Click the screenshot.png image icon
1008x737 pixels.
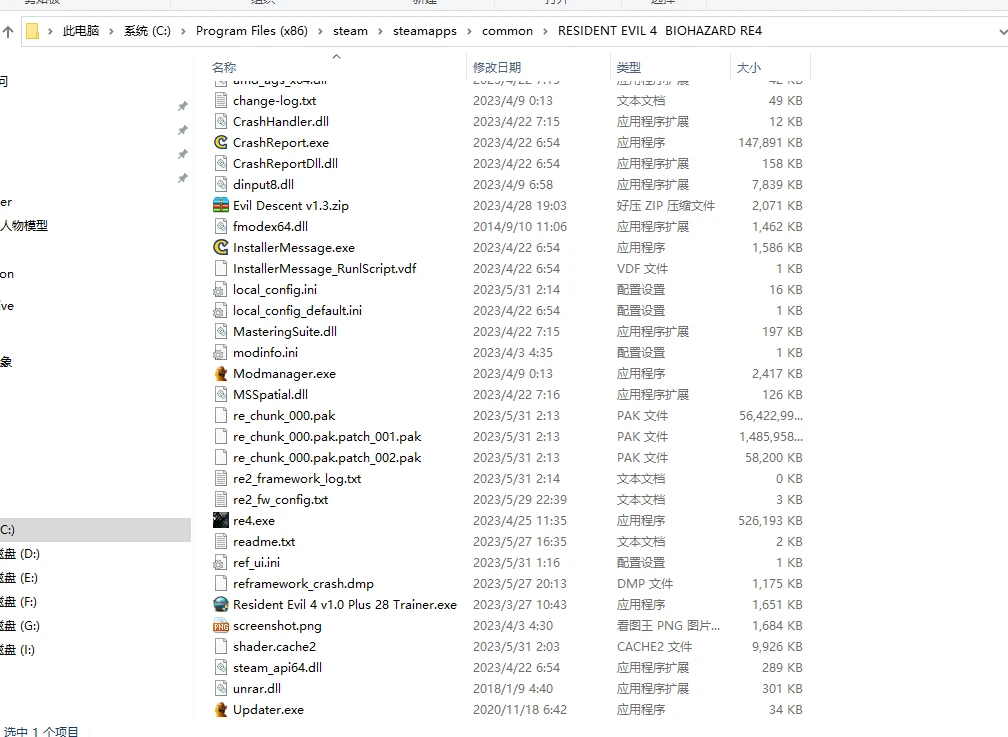click(x=220, y=626)
